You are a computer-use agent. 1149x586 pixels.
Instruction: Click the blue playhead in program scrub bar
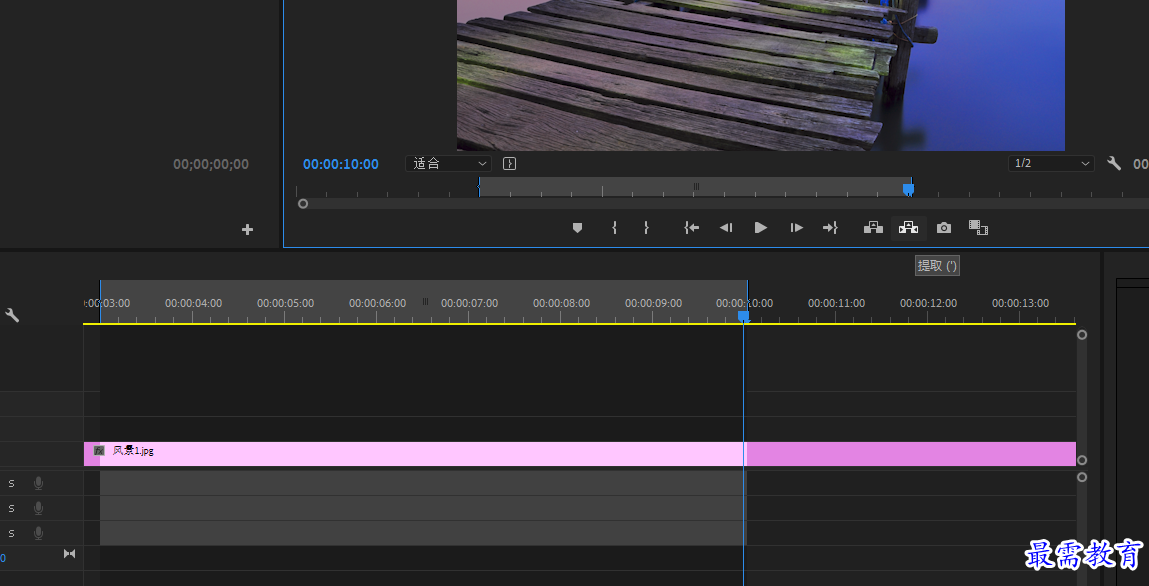pos(909,190)
